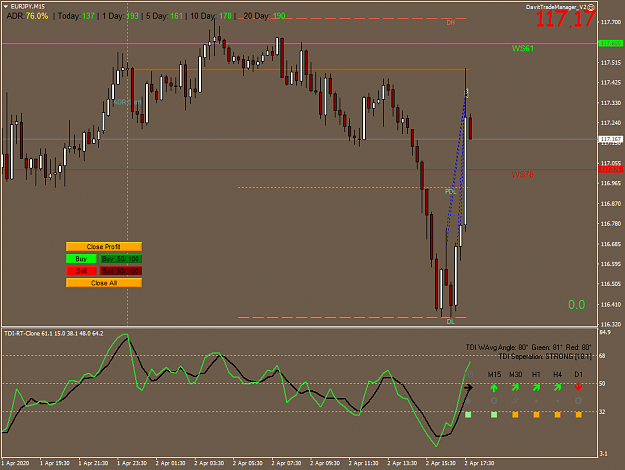
Task: Click the faded ADR Start label on the chart
Action: tap(127, 102)
